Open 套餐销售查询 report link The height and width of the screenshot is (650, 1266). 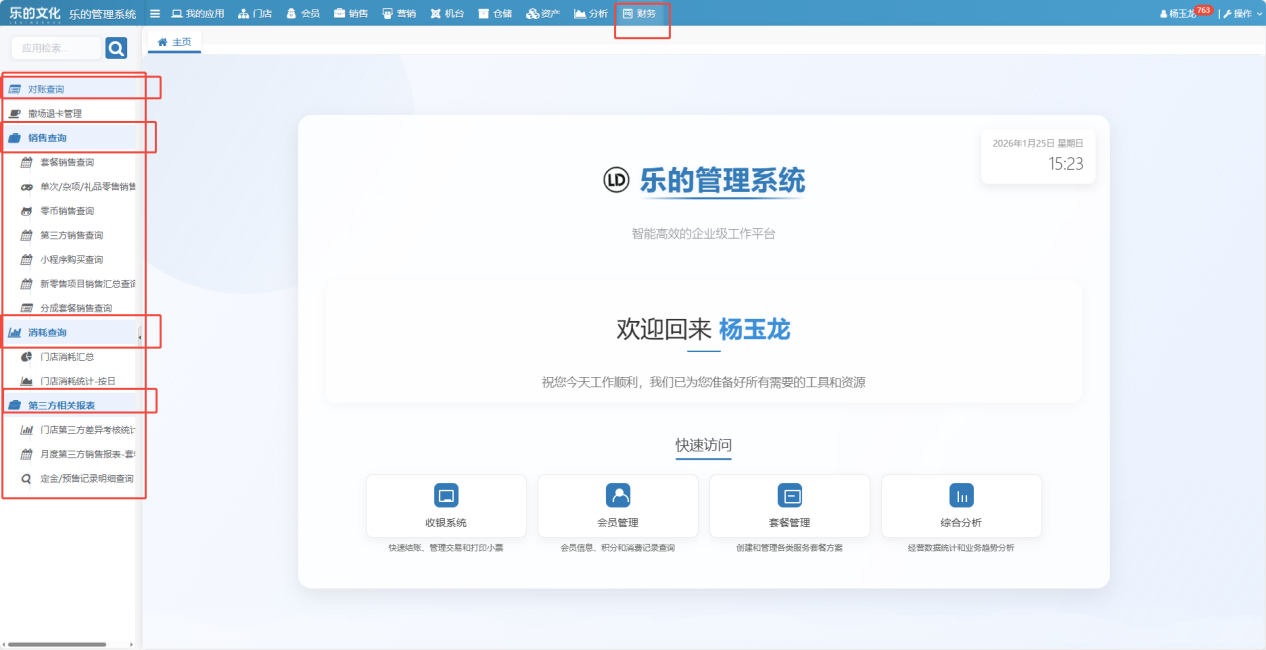coord(67,162)
